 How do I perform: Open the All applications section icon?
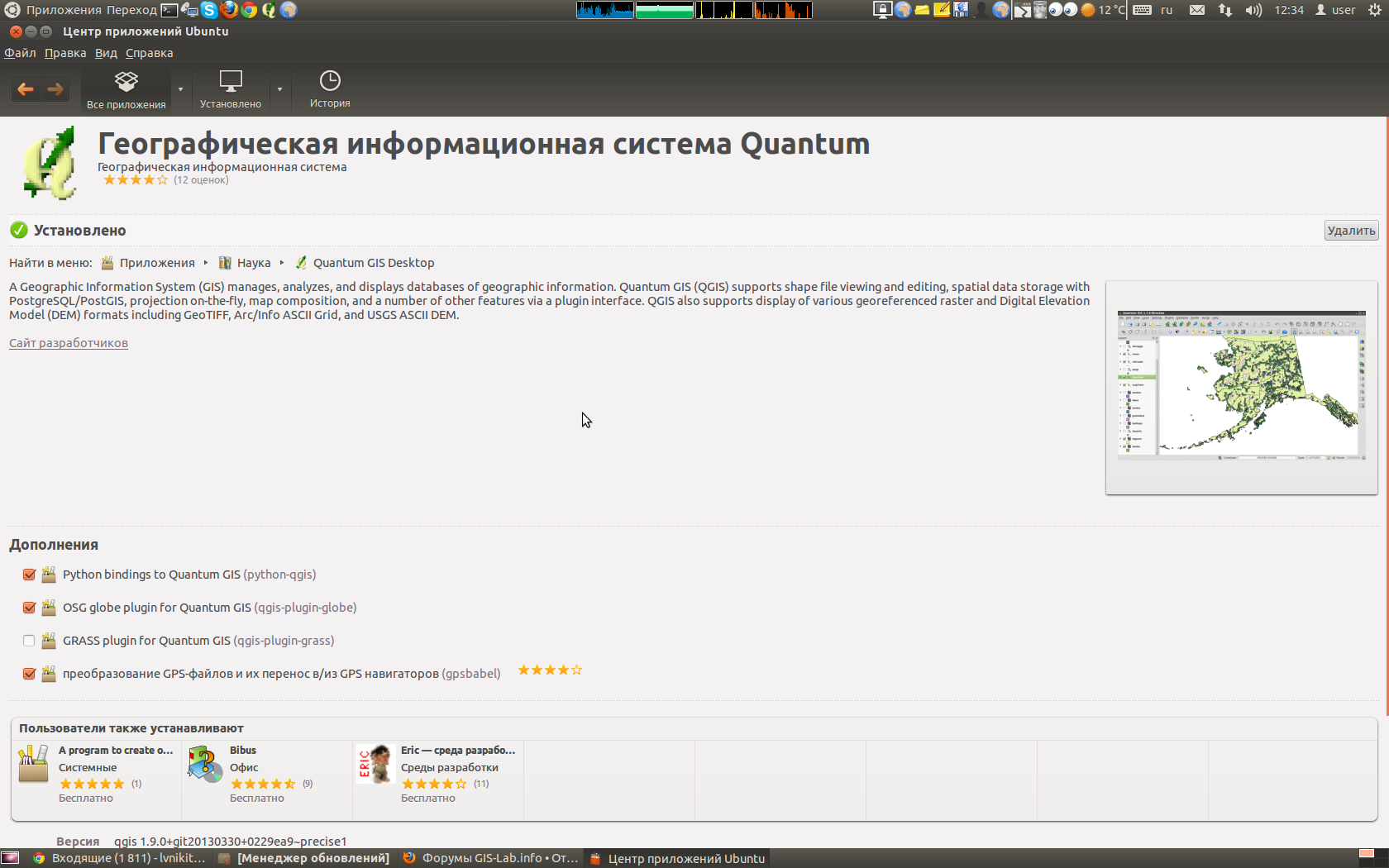point(126,82)
